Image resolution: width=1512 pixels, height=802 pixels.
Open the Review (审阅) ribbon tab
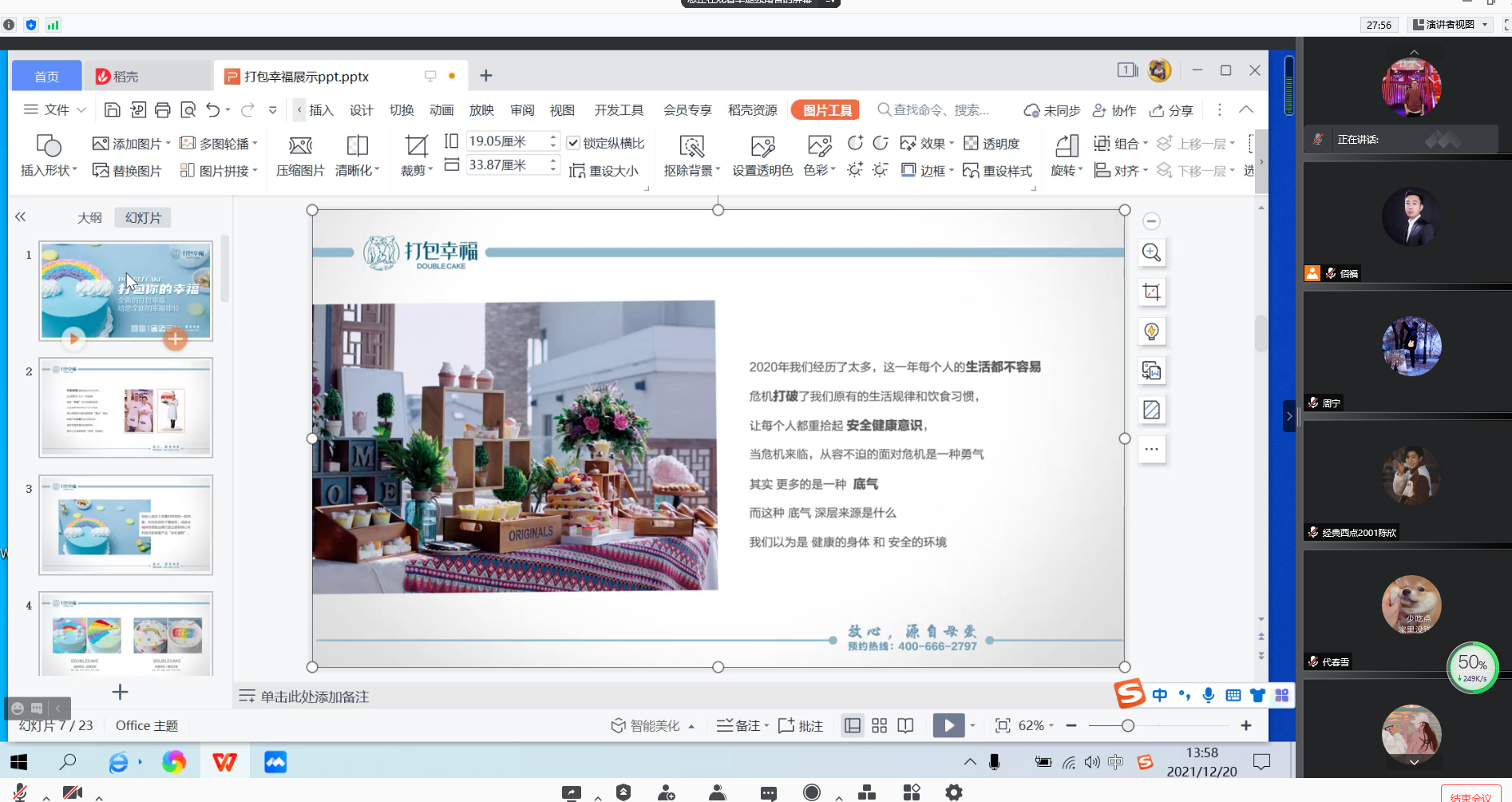[523, 110]
